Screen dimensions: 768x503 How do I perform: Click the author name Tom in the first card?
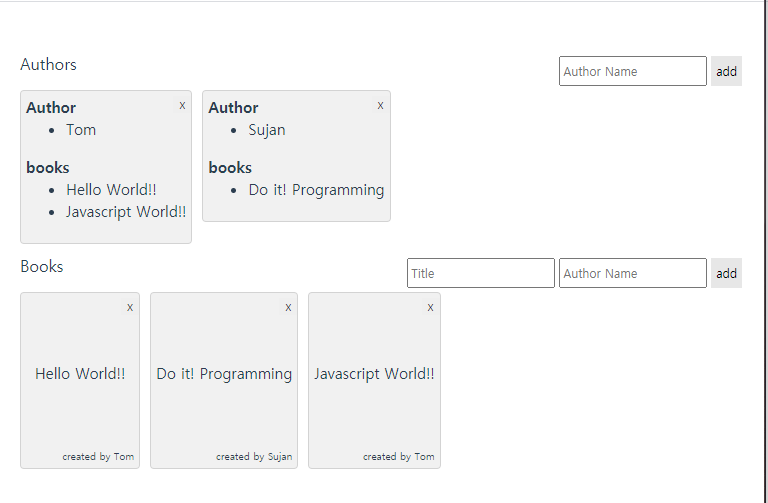[x=81, y=130]
